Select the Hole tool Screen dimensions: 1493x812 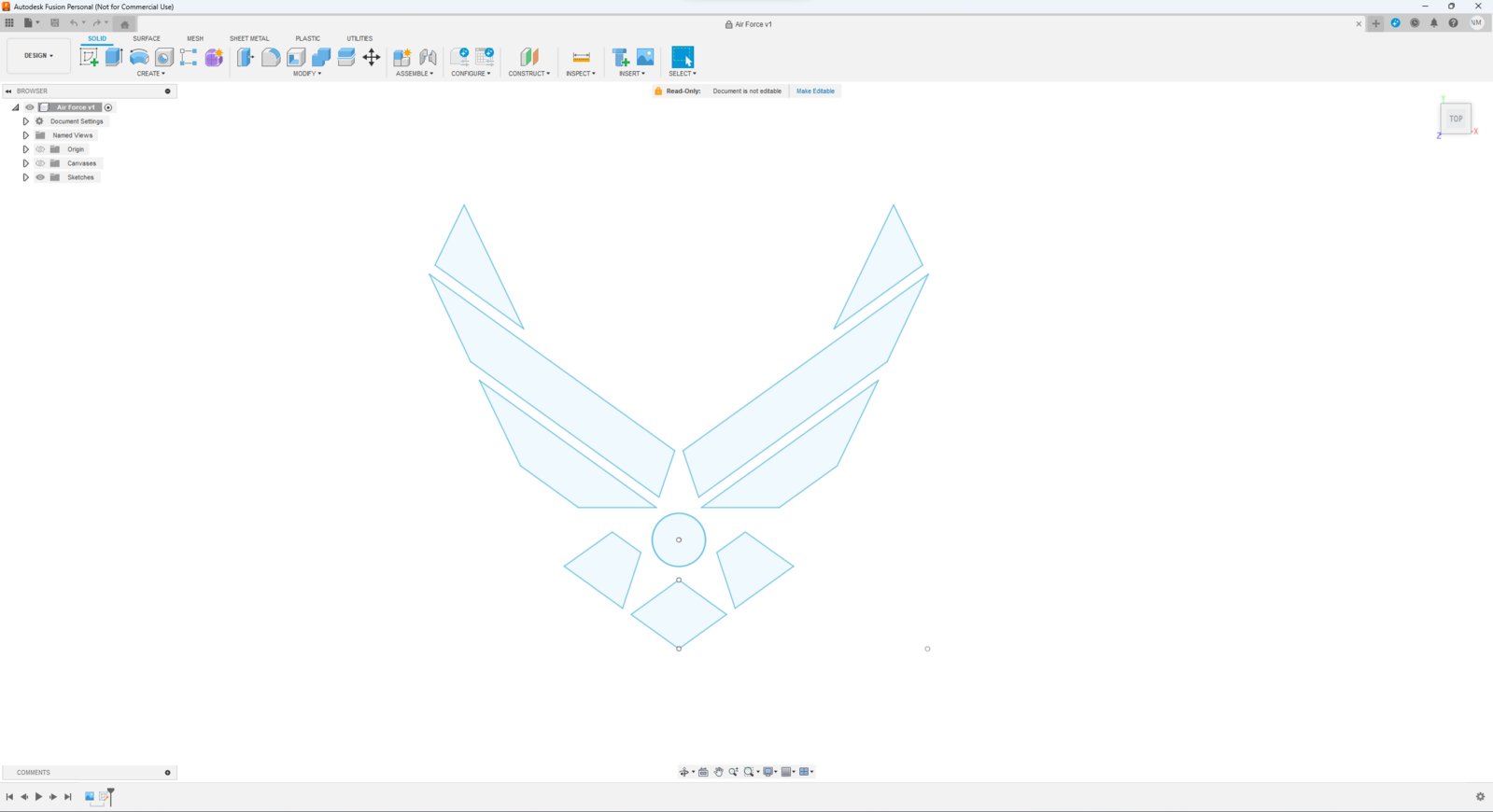pyautogui.click(x=164, y=57)
